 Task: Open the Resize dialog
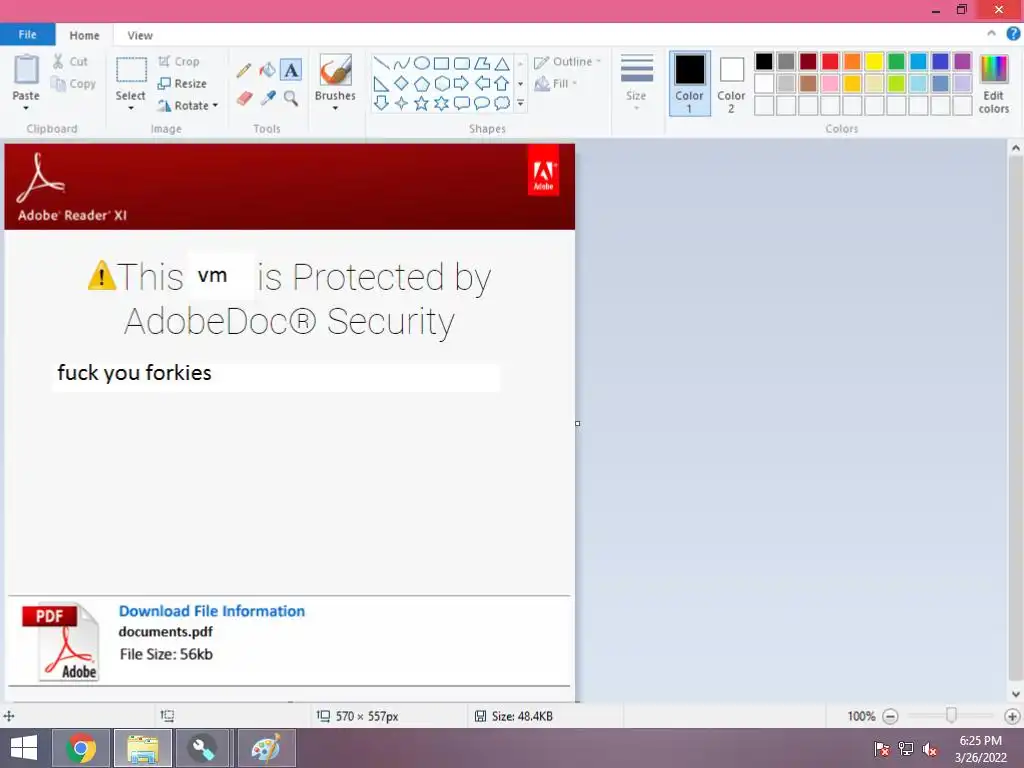pyautogui.click(x=182, y=84)
